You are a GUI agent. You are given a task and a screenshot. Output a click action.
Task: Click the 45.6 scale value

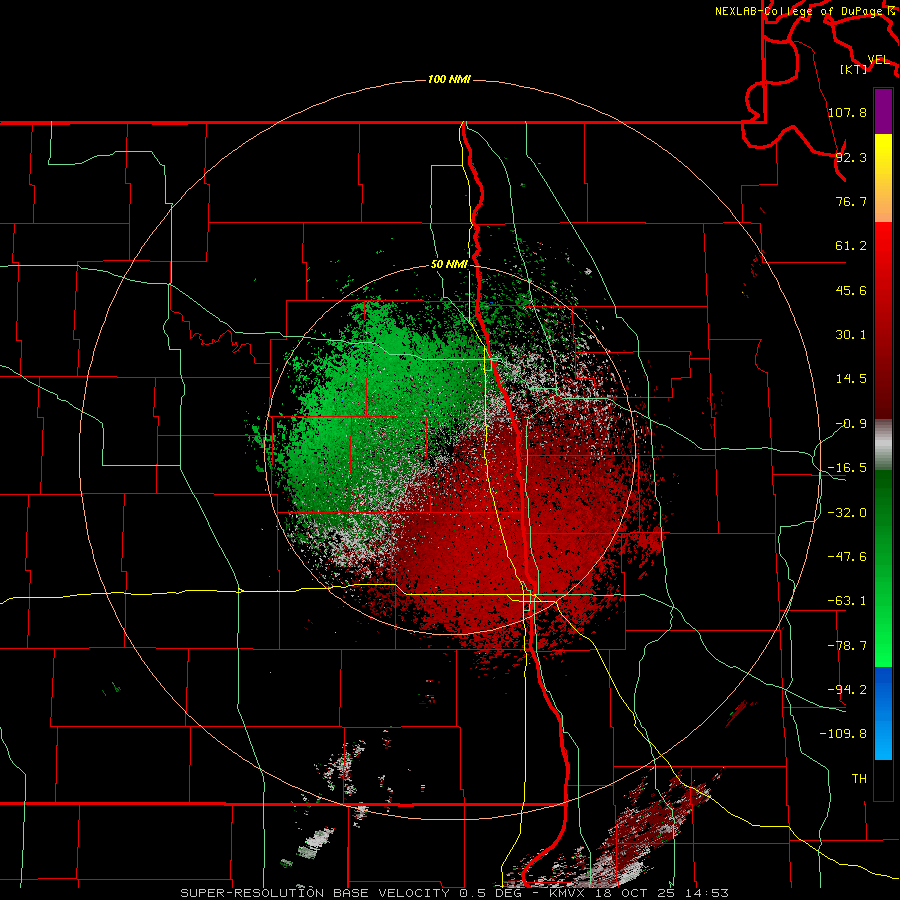(x=851, y=290)
